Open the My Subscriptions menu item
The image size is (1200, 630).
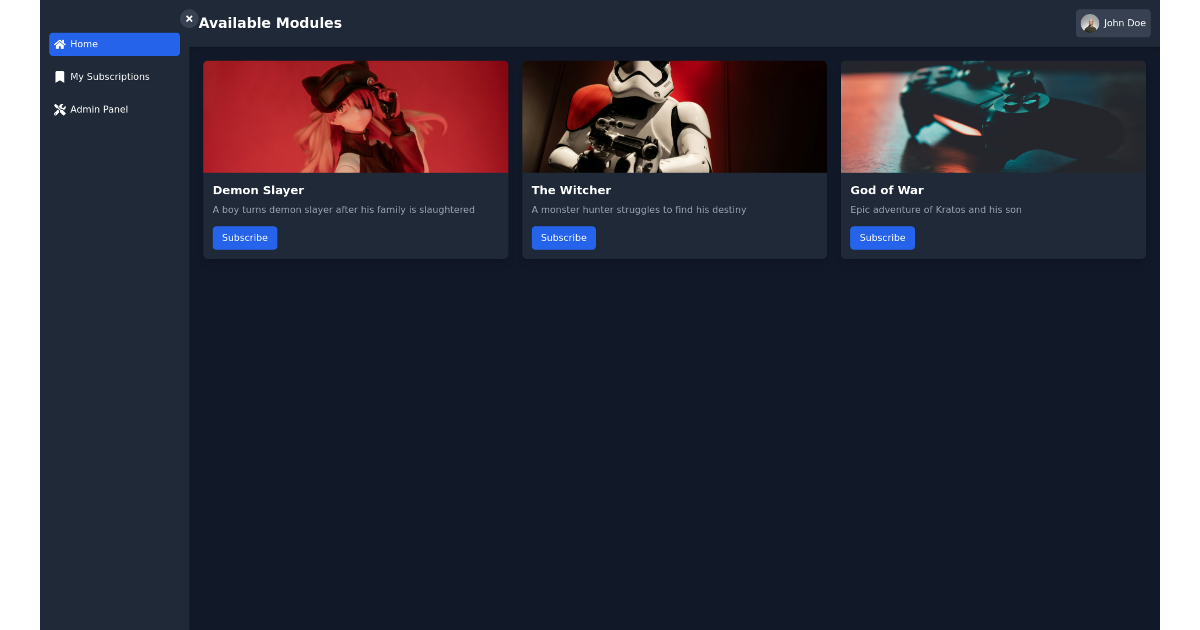point(114,77)
